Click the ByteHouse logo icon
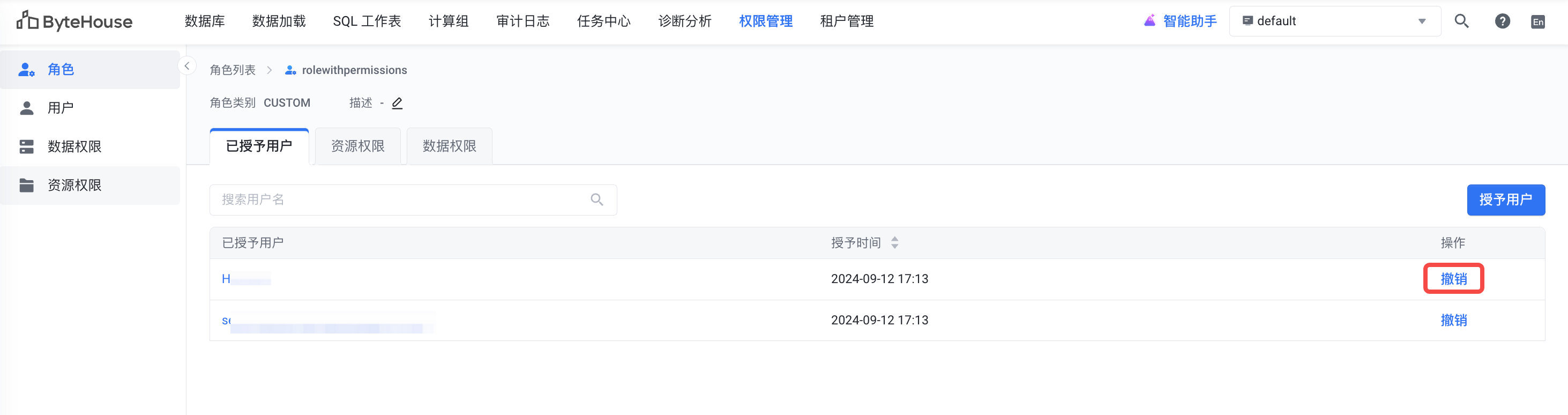 [x=27, y=21]
